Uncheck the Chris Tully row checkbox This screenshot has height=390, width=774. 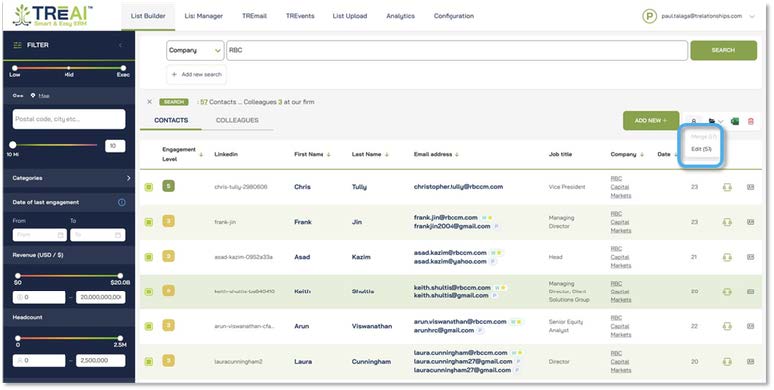tap(149, 187)
